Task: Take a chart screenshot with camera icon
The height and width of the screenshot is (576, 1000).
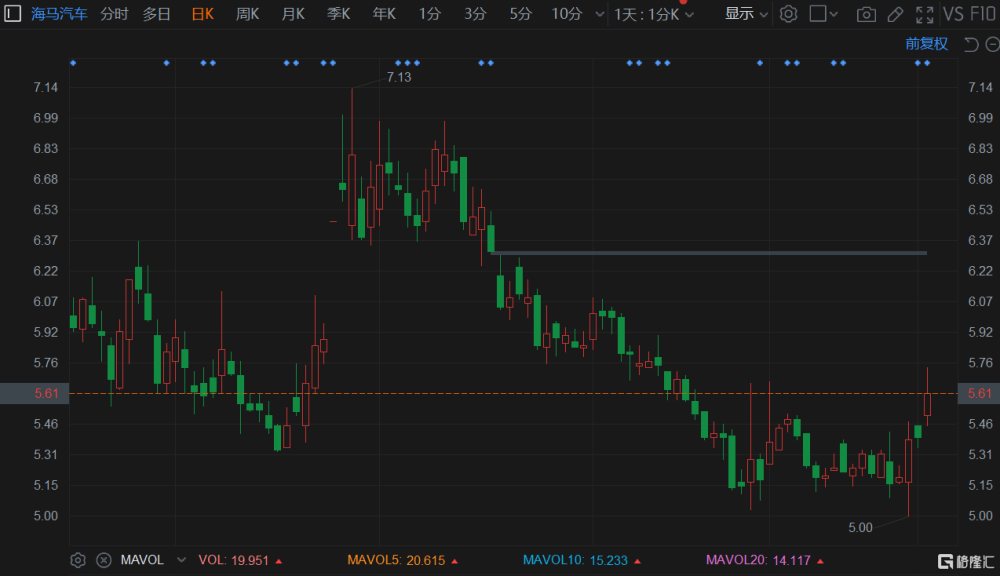Action: coord(865,14)
